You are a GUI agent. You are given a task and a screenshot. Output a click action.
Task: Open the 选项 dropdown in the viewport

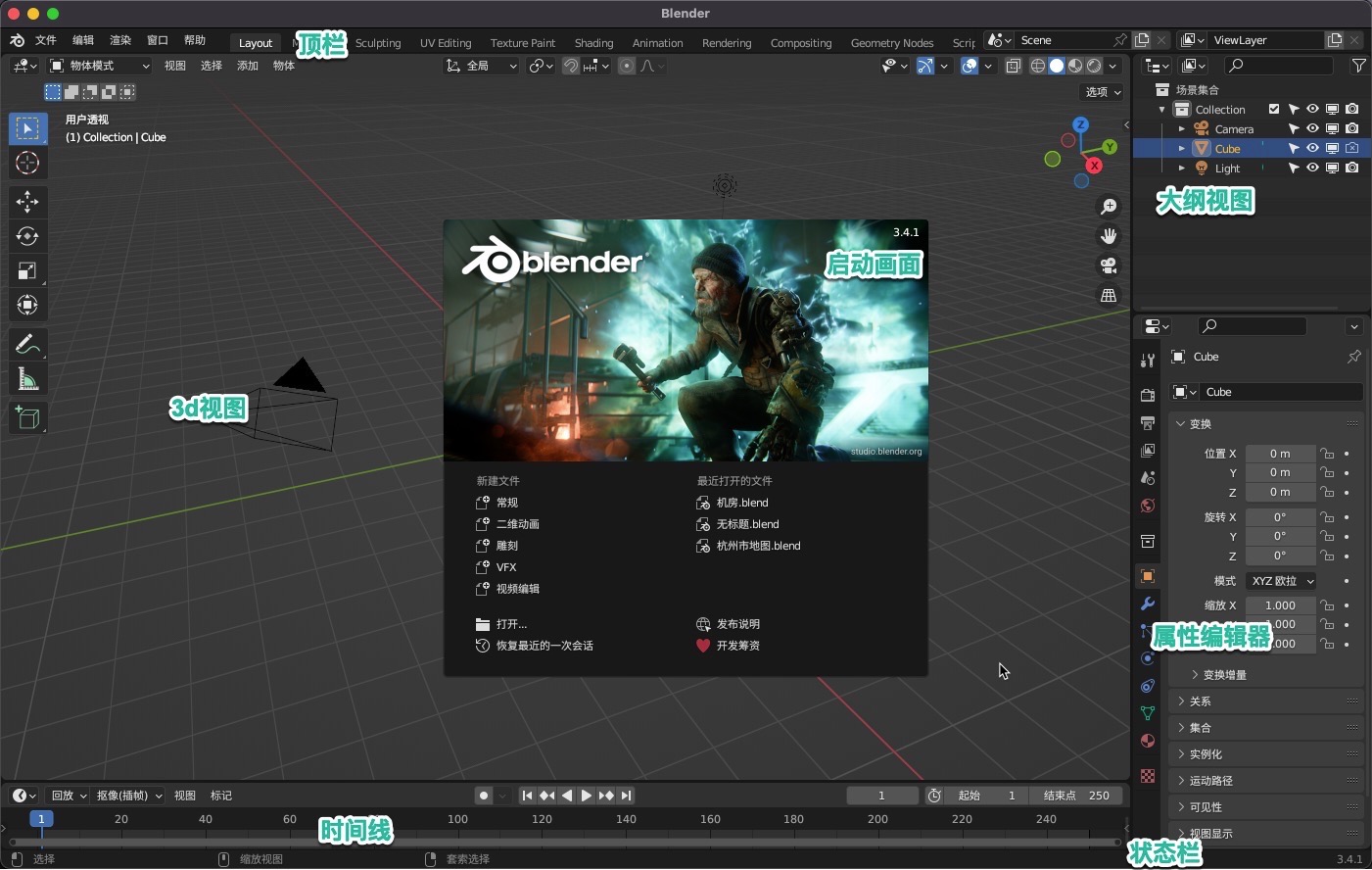(1104, 92)
